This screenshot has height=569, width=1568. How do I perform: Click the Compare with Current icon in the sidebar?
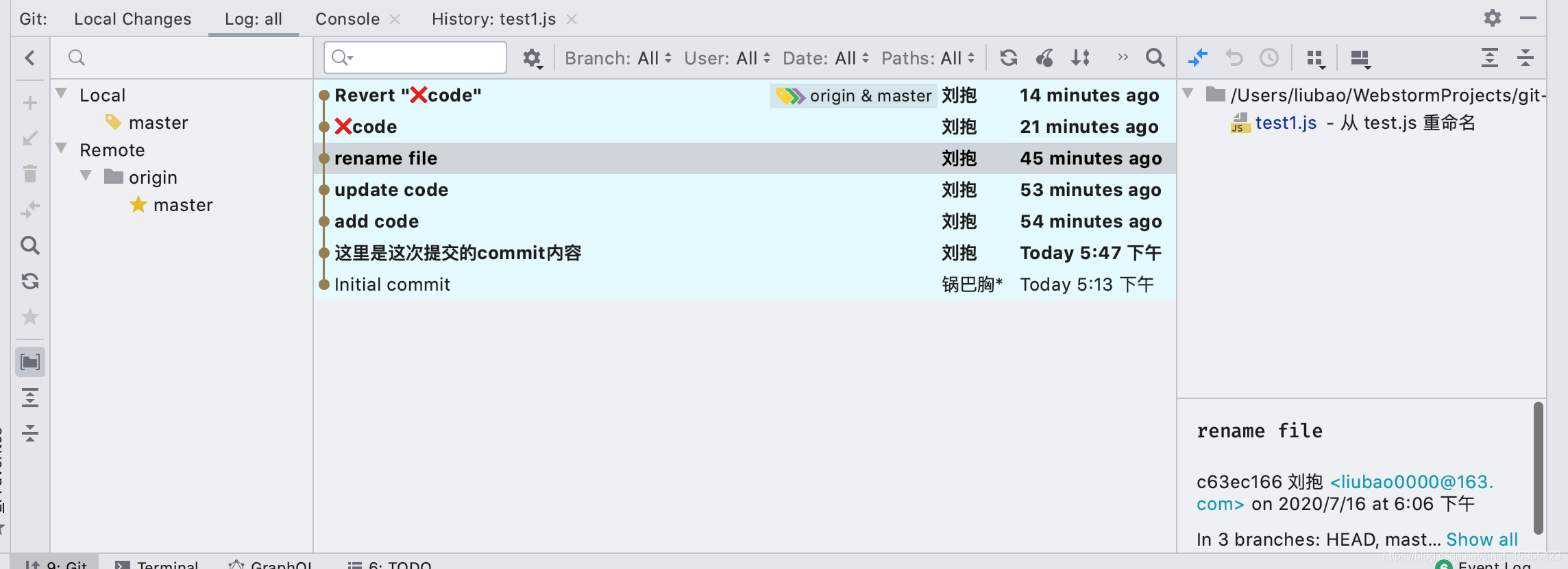29,210
